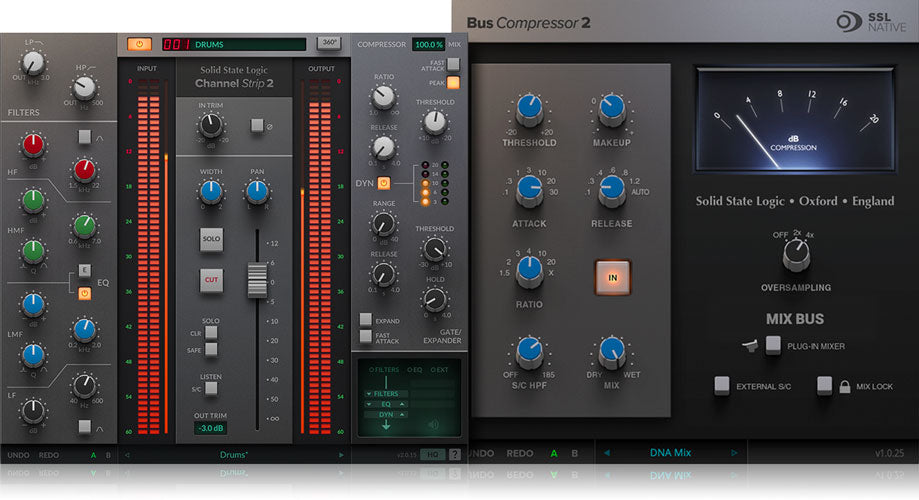Click the DRY/WET MIX knob
919x500 pixels.
click(x=611, y=352)
